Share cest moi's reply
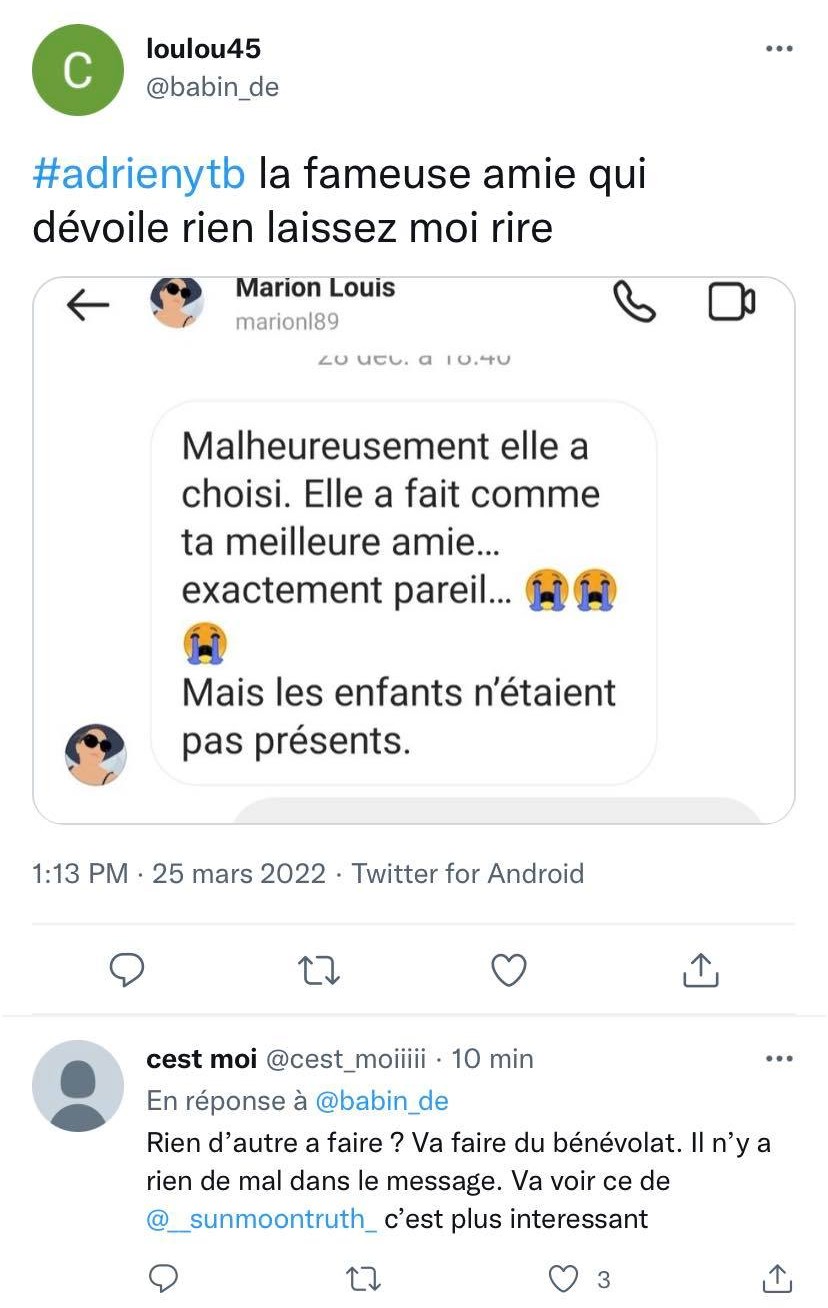This screenshot has width=828, height=1308. click(777, 1278)
